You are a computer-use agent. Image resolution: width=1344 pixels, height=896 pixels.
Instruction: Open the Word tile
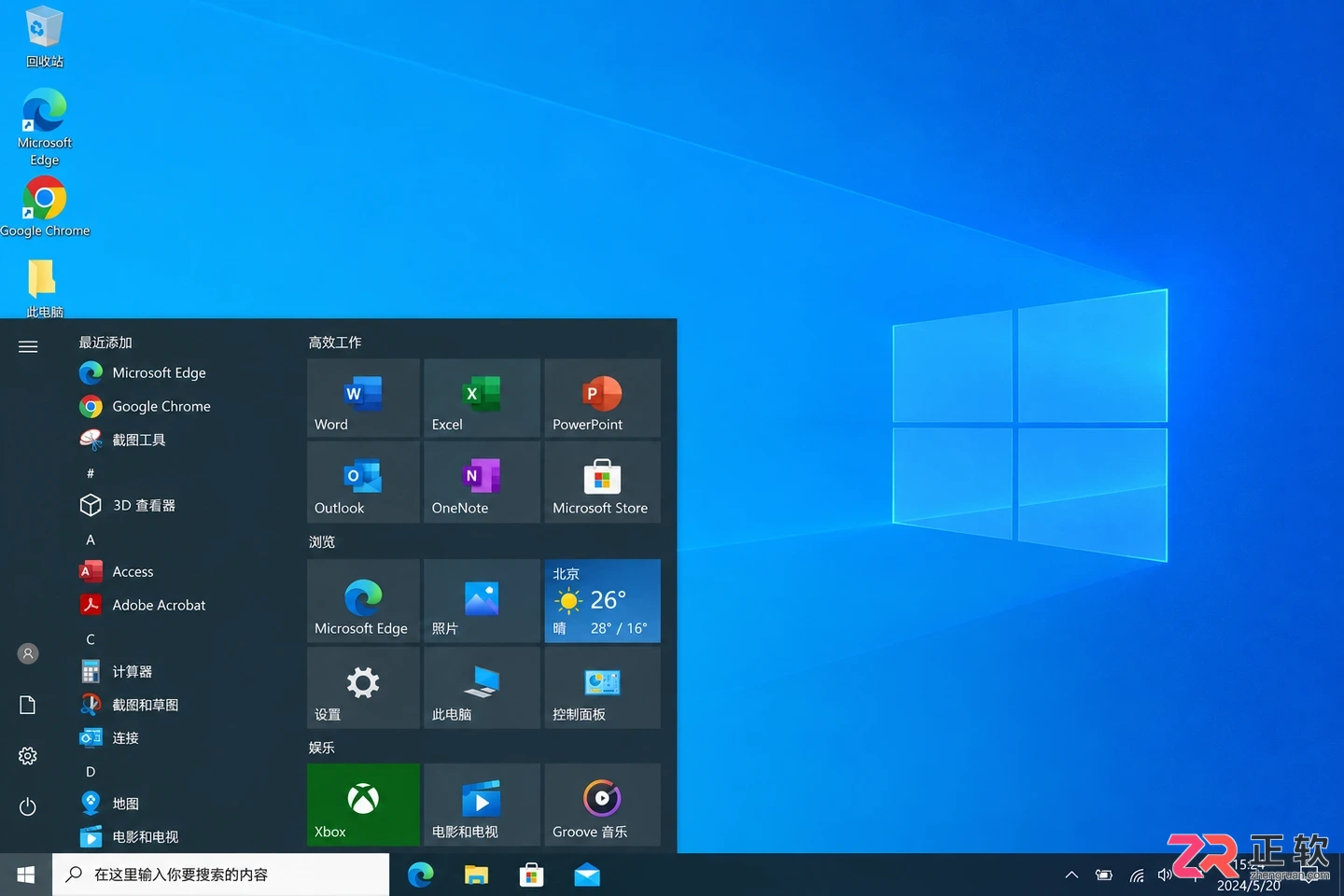pyautogui.click(x=363, y=398)
